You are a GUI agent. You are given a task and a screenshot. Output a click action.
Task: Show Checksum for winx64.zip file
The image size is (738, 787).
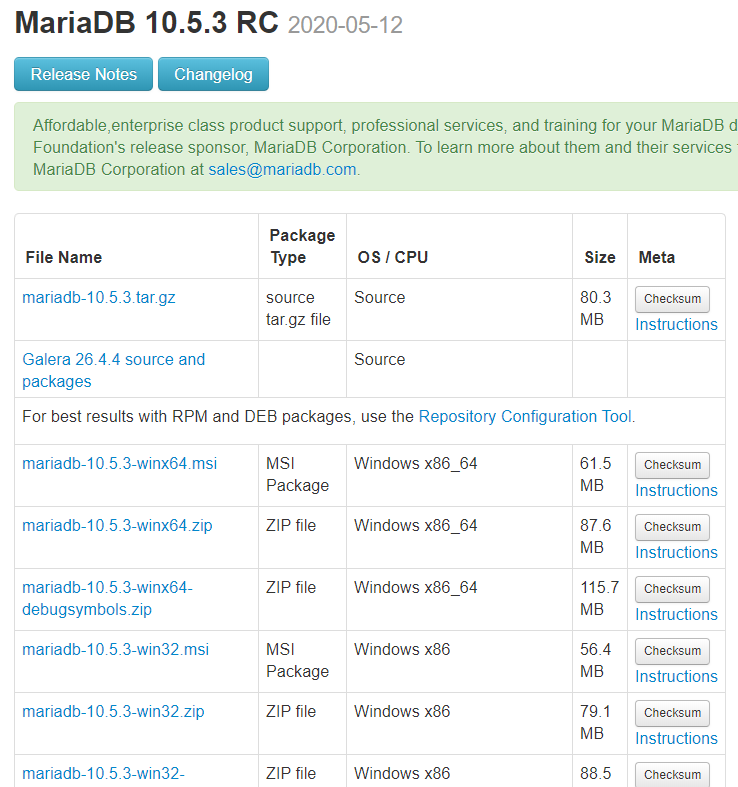tap(672, 527)
